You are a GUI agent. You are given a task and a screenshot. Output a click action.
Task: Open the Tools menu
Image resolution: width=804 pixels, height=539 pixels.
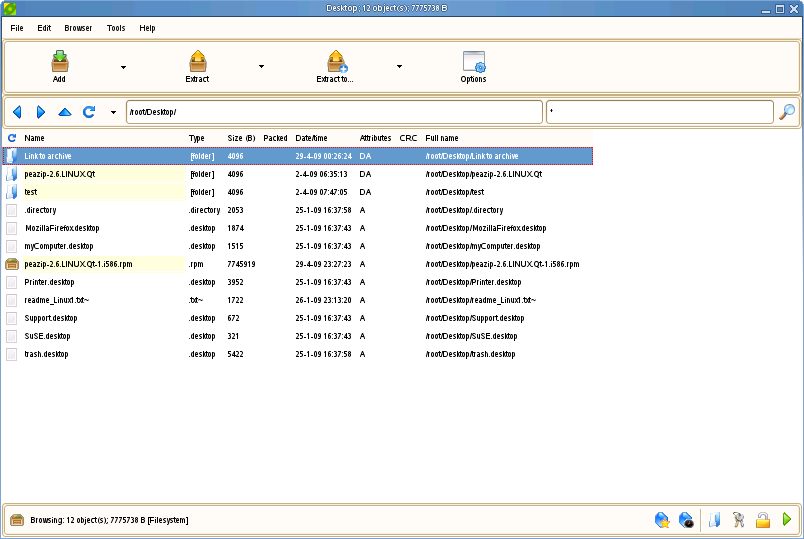116,28
